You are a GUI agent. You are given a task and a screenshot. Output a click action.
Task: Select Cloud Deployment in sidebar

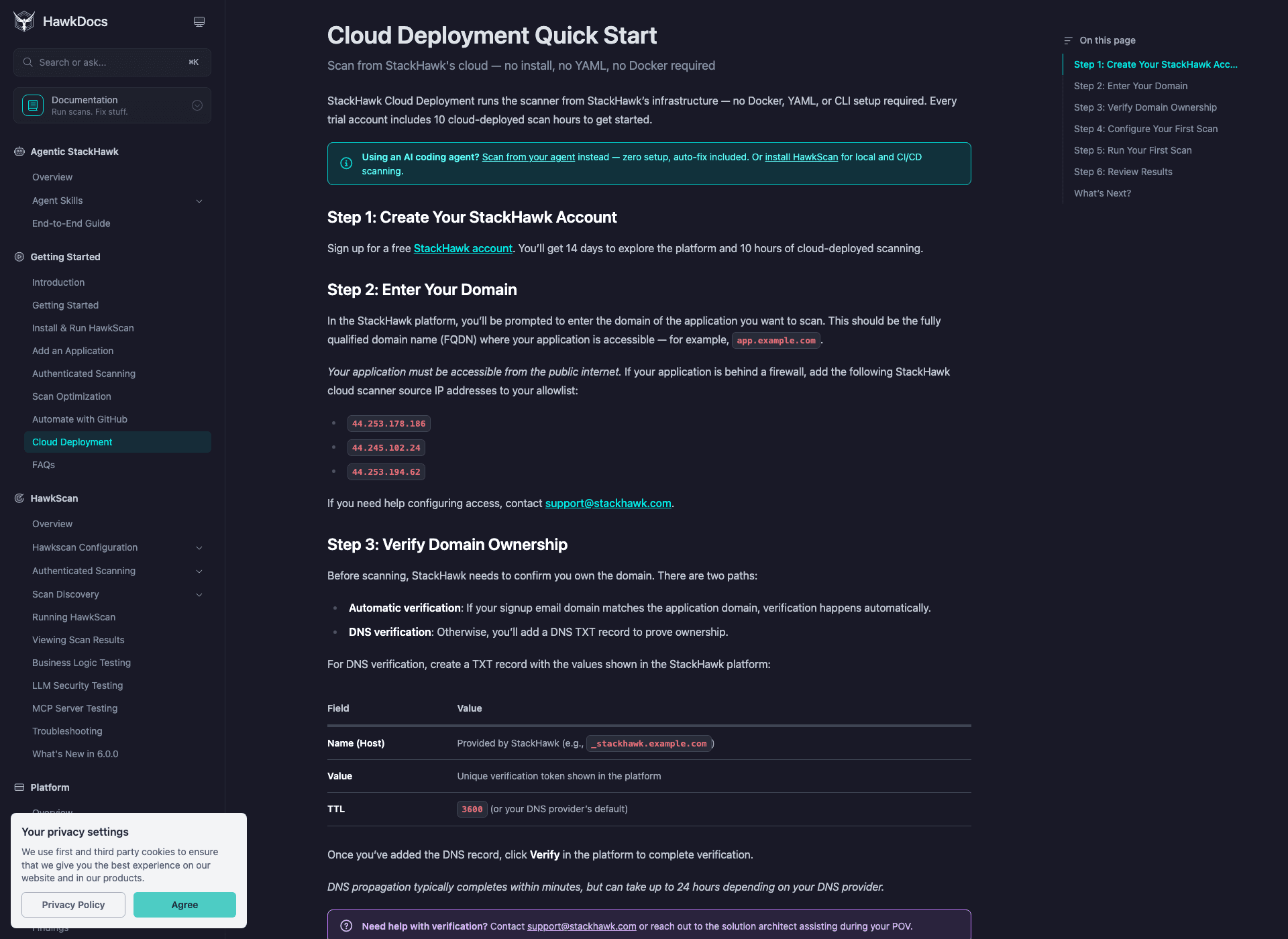(x=117, y=442)
